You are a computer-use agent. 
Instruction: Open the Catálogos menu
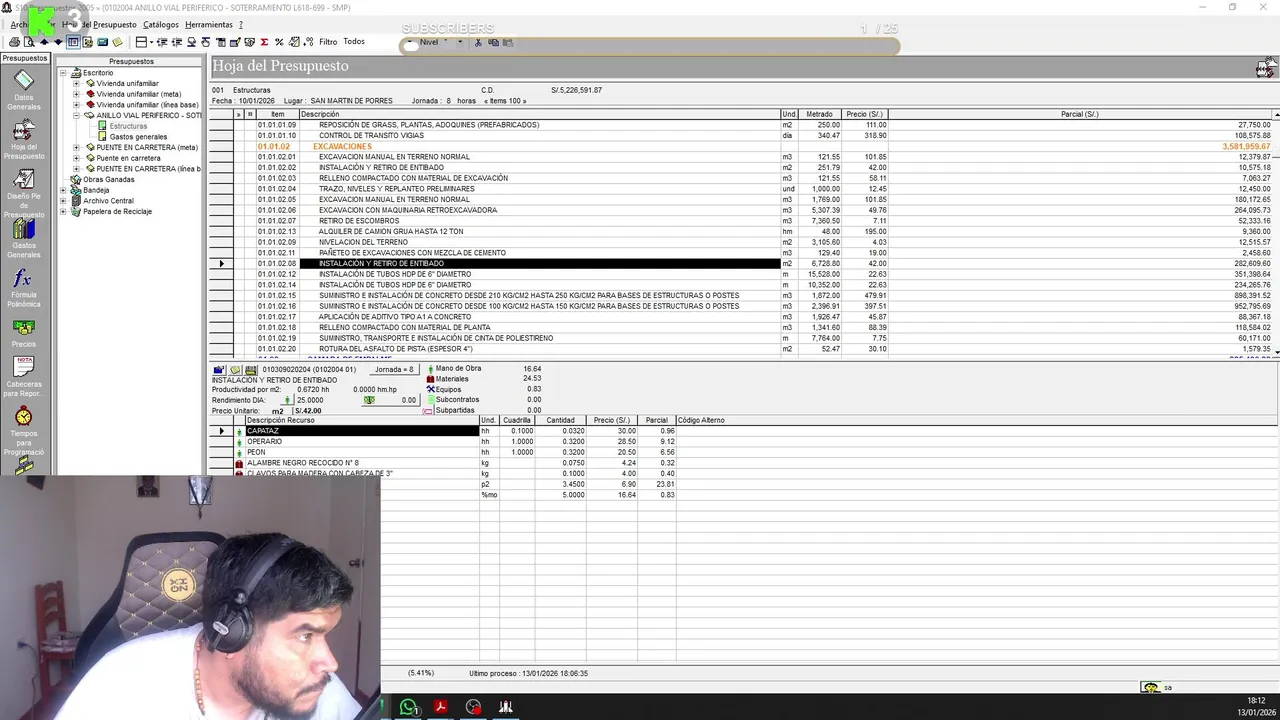161,24
